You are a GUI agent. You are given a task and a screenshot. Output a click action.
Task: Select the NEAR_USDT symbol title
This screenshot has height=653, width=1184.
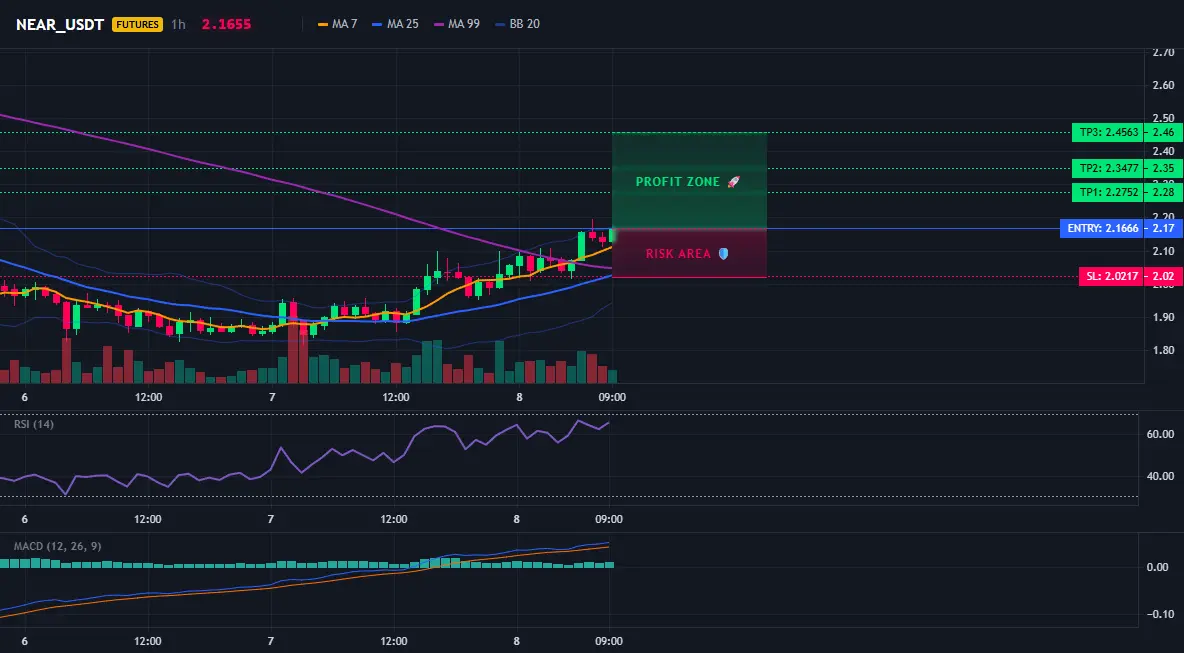pyautogui.click(x=60, y=24)
